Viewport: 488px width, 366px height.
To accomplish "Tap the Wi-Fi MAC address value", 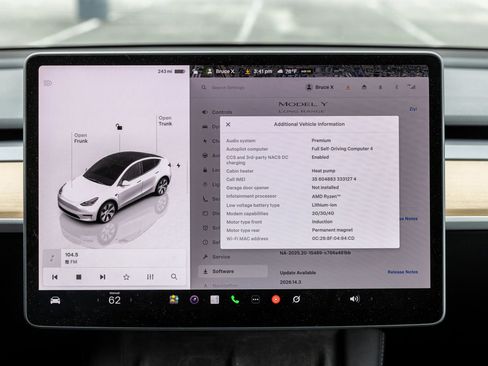I will pyautogui.click(x=333, y=238).
